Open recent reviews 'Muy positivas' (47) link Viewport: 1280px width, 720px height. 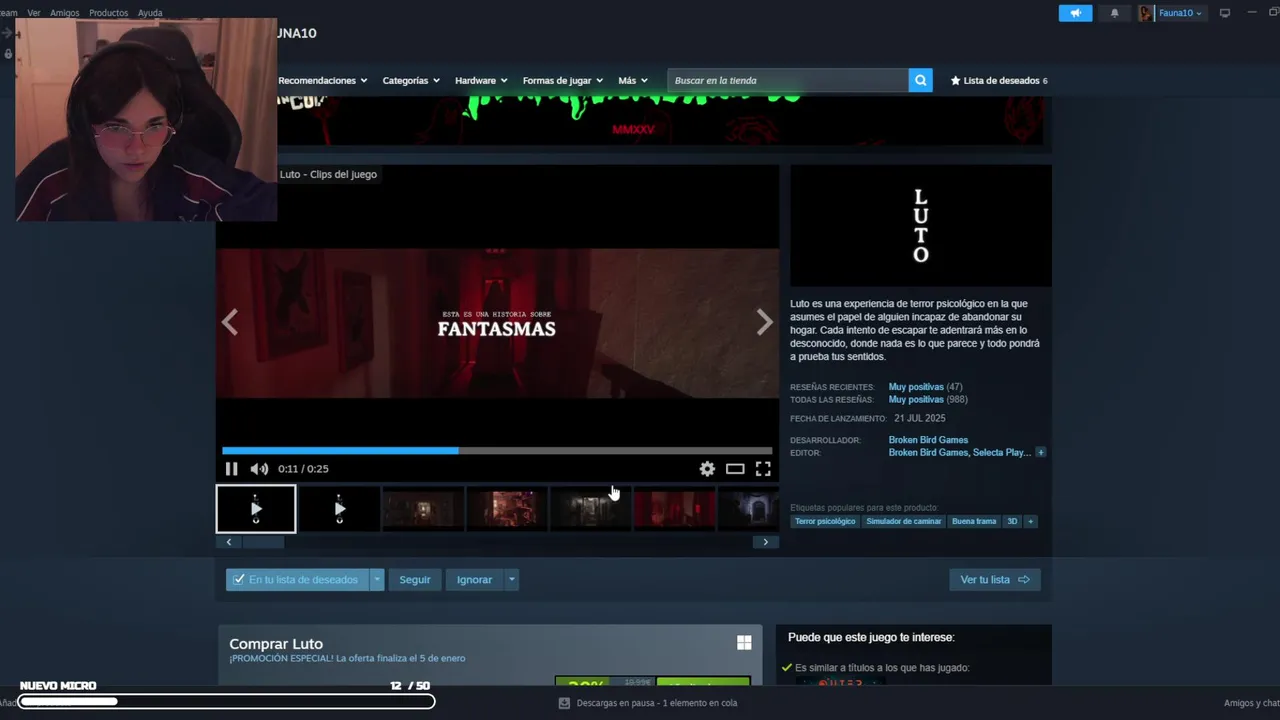click(x=916, y=387)
